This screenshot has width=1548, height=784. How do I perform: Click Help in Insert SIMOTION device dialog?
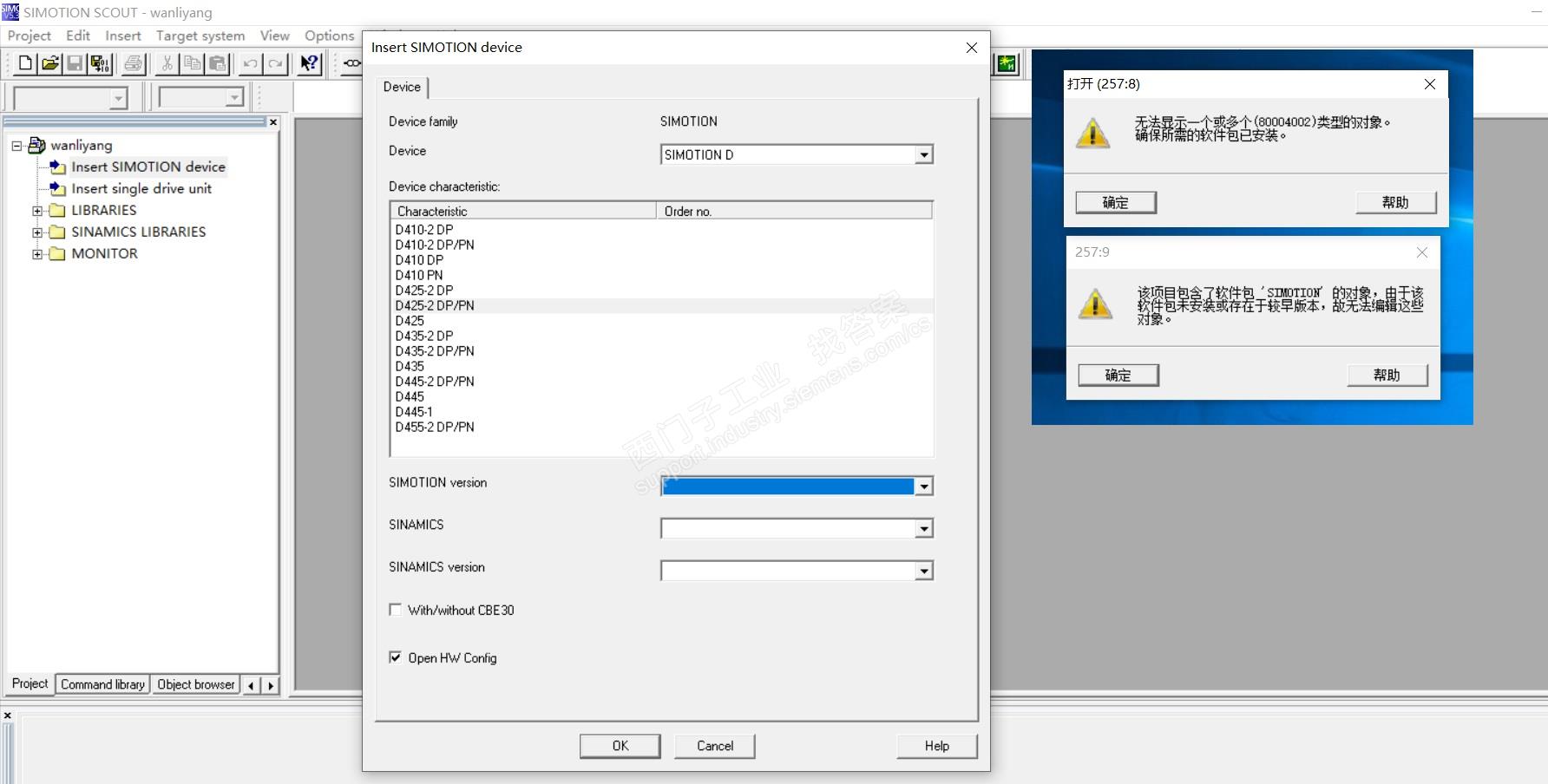point(937,746)
